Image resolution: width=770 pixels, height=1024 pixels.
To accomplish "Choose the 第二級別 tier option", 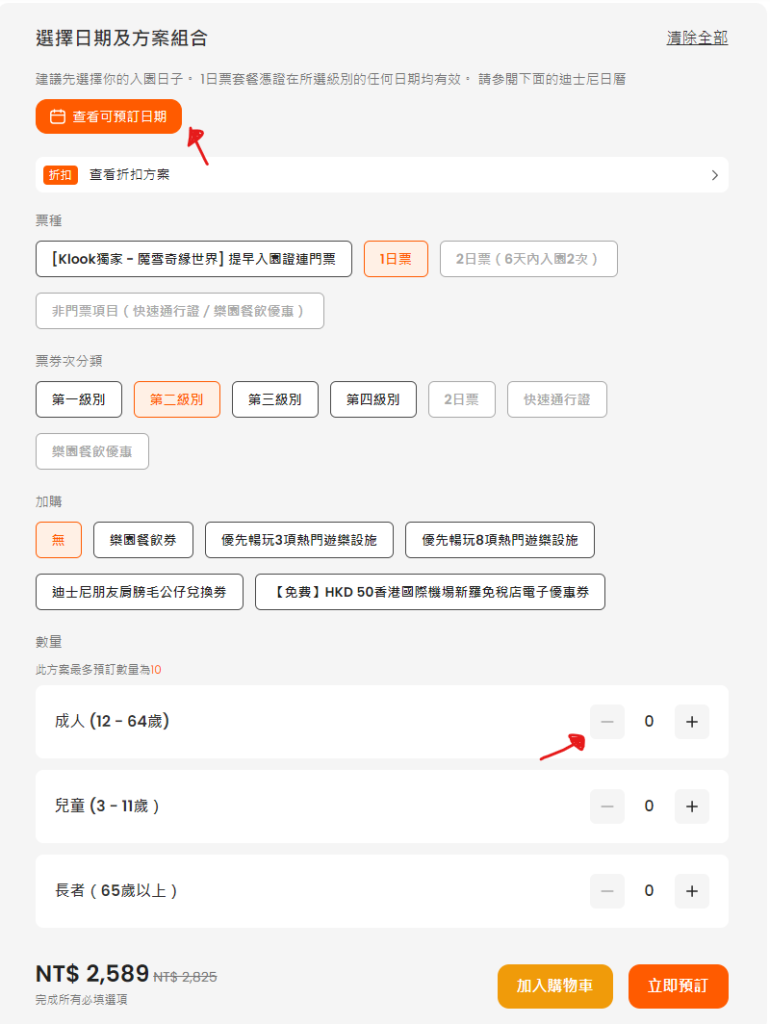I will coord(177,399).
